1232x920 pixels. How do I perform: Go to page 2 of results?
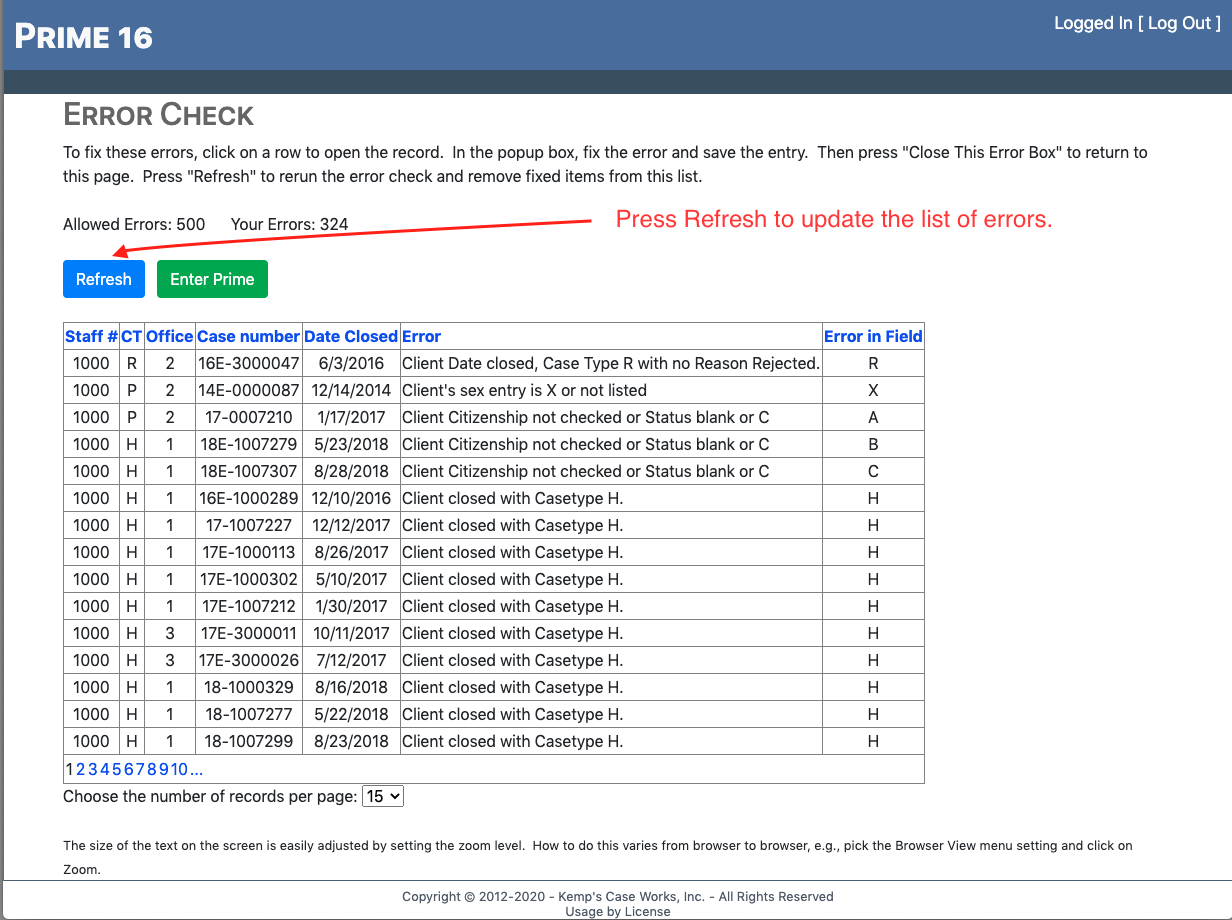(81, 770)
